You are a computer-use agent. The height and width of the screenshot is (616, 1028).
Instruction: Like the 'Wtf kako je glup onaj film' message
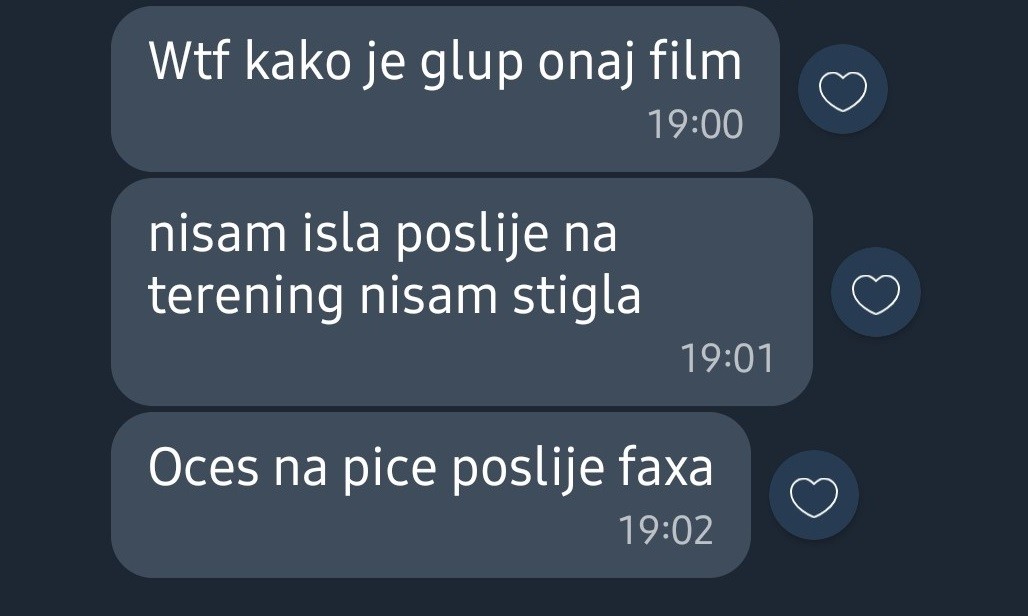pos(842,90)
